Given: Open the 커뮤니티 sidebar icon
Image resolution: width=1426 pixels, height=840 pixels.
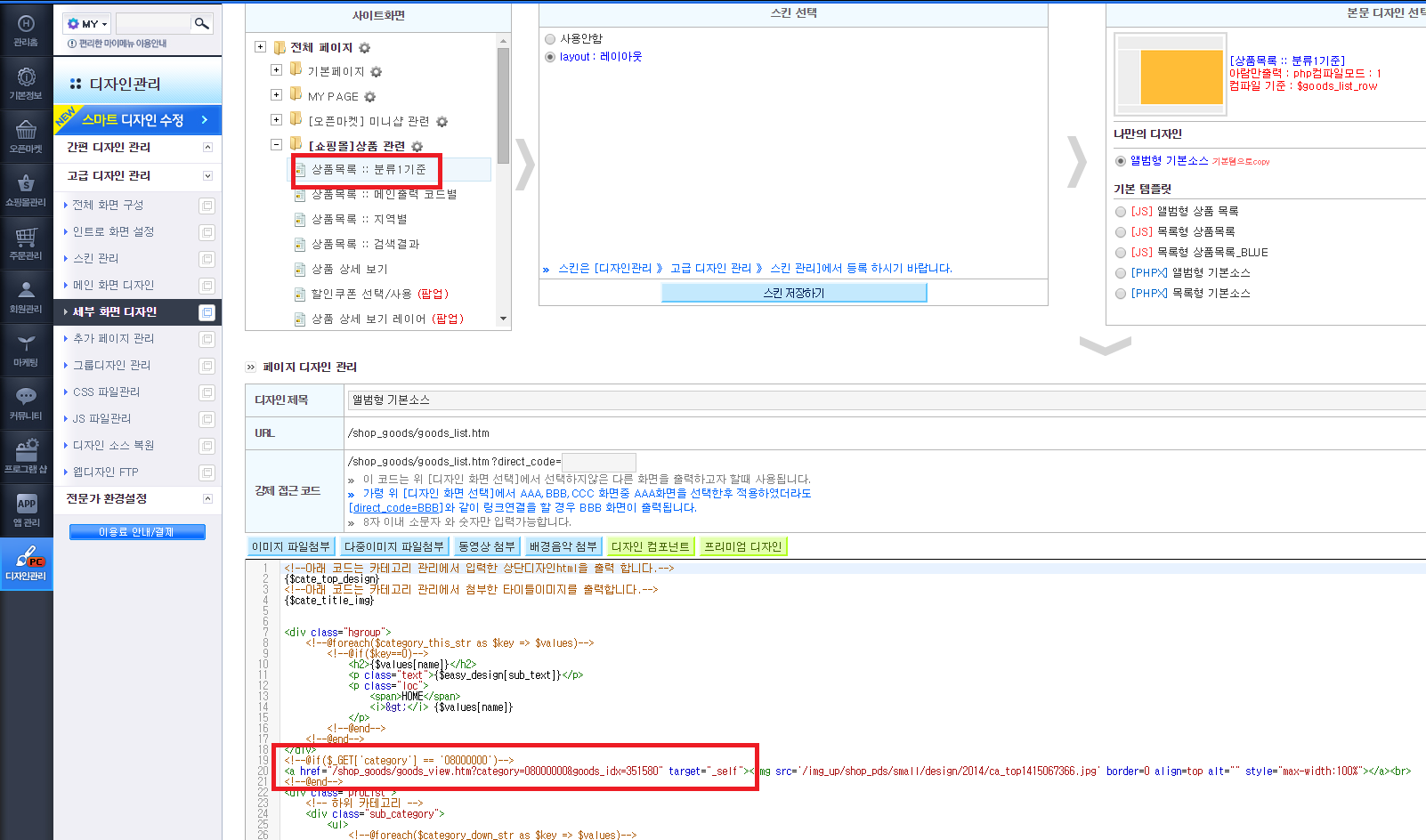Looking at the screenshot, I should click(26, 404).
